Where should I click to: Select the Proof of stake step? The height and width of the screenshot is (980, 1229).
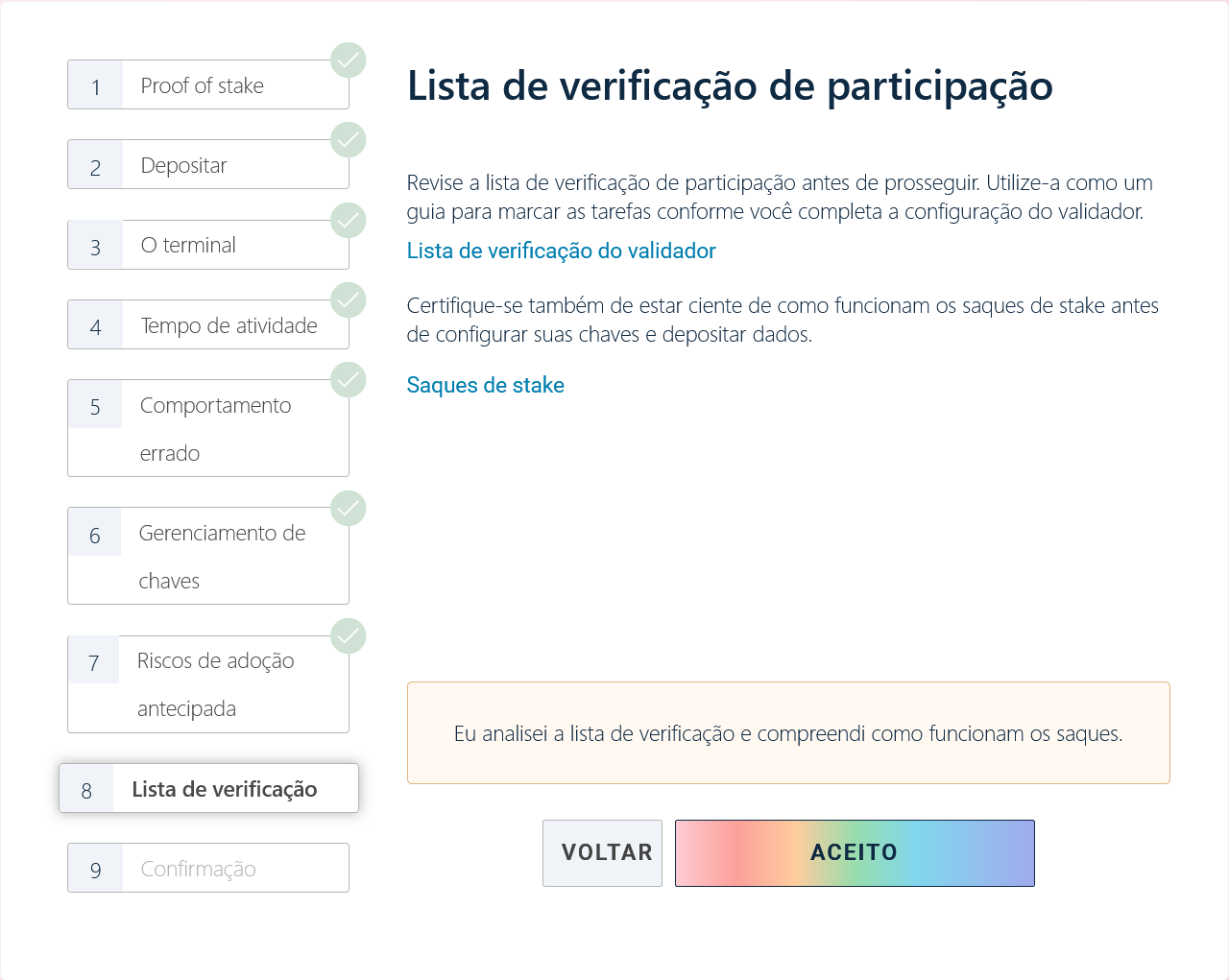click(207, 84)
